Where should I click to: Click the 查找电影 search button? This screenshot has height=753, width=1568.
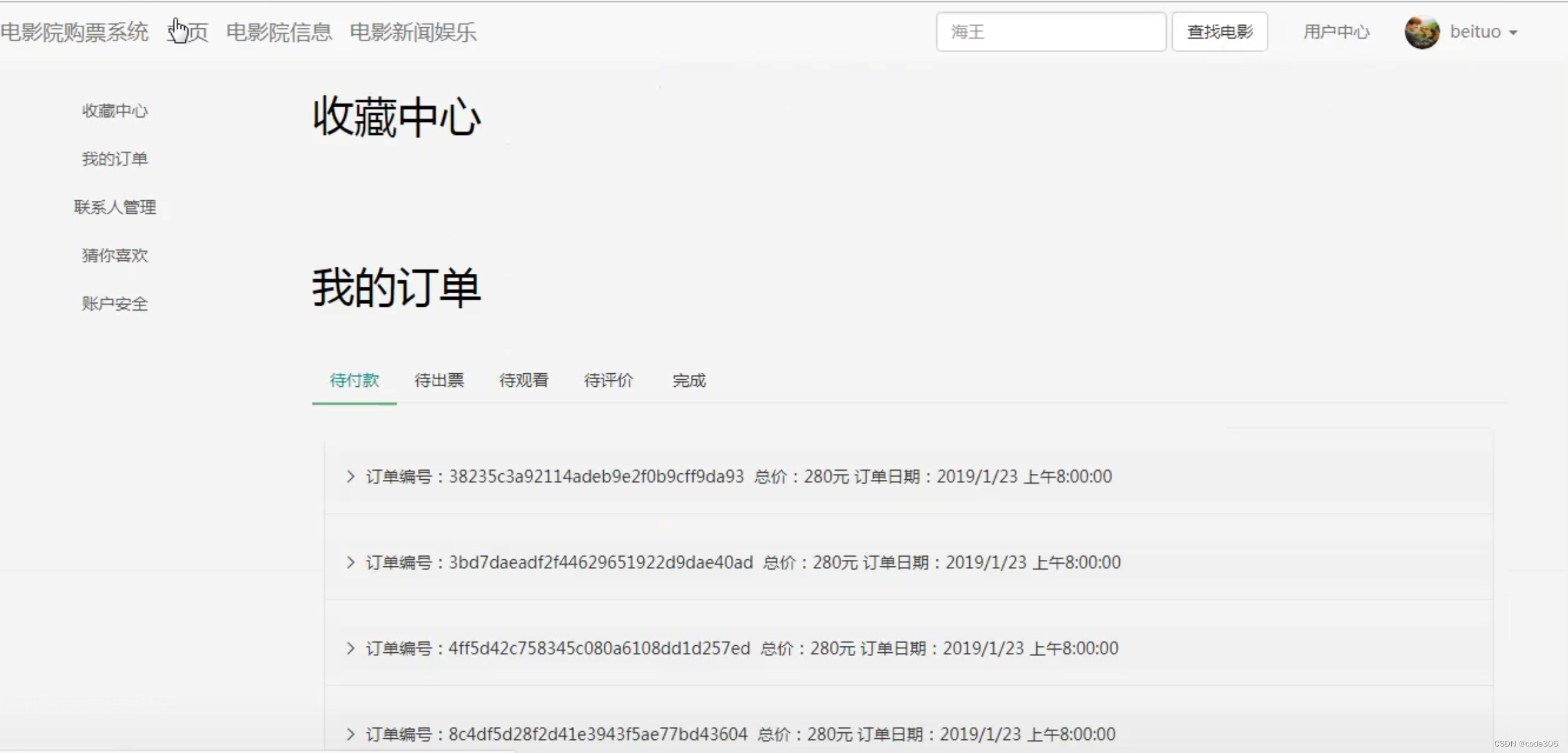click(x=1219, y=32)
